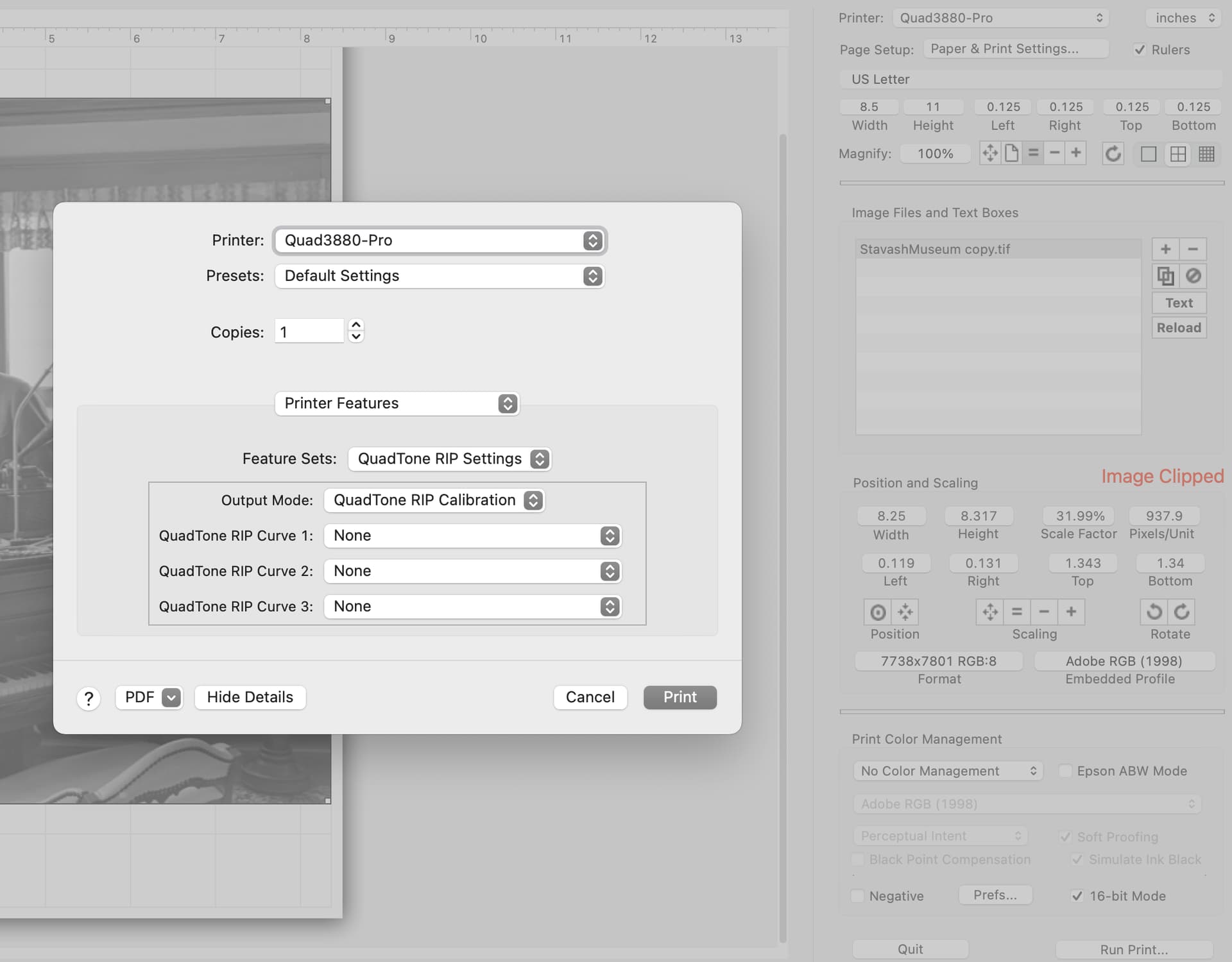Open the No Color Management dropdown

point(948,771)
